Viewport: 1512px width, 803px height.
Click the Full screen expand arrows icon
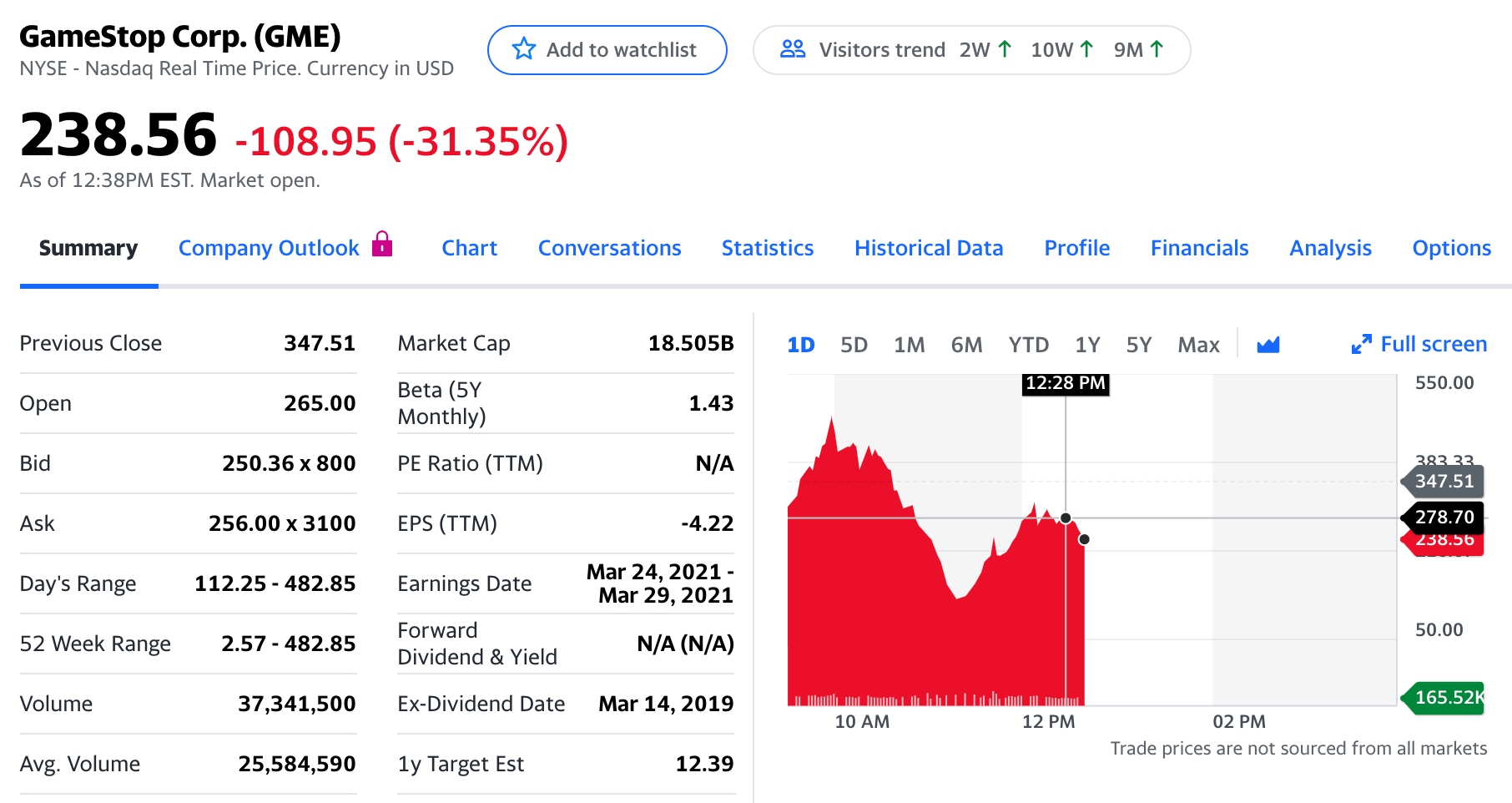pos(1361,345)
